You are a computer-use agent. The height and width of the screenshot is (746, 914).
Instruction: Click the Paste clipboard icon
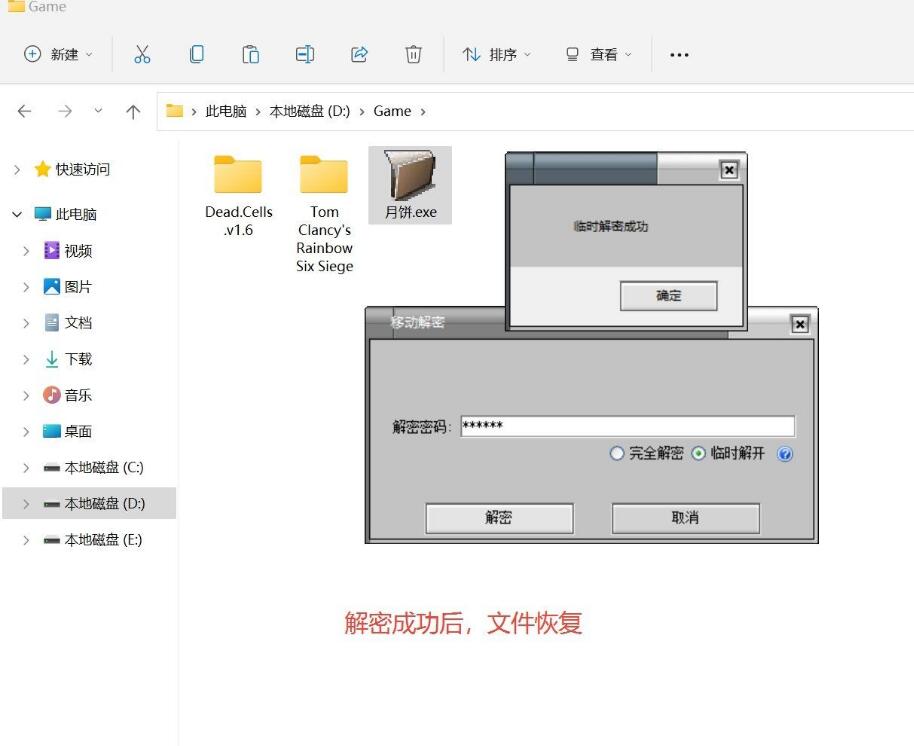point(251,55)
